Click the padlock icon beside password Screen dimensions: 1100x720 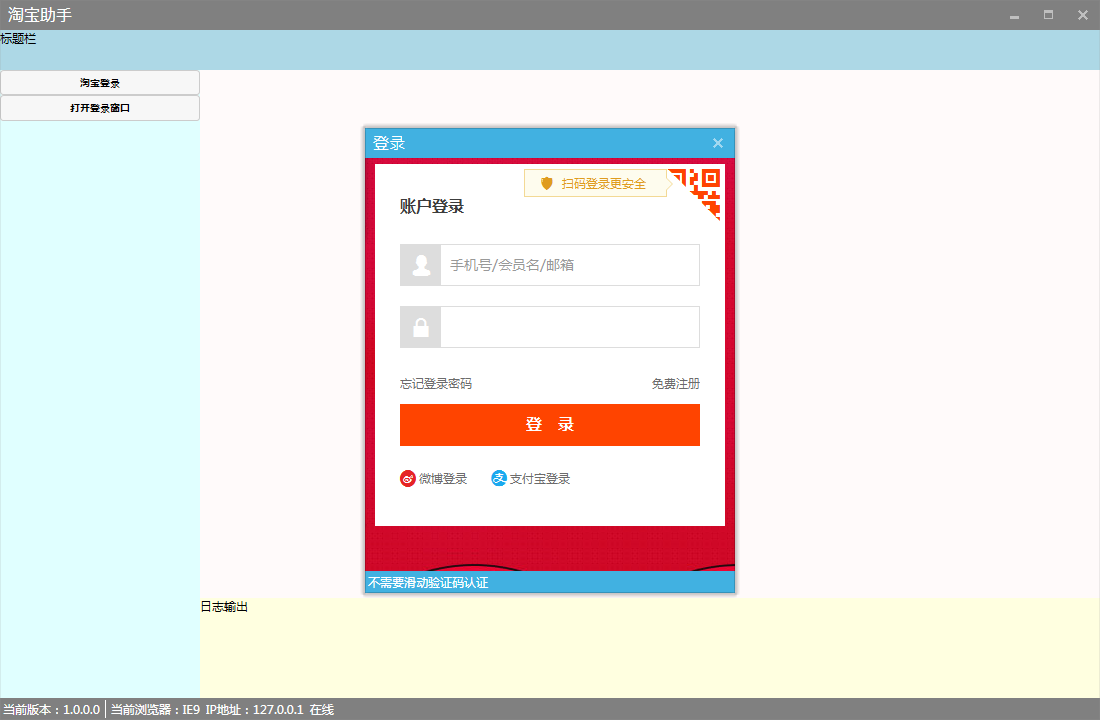pyautogui.click(x=420, y=327)
